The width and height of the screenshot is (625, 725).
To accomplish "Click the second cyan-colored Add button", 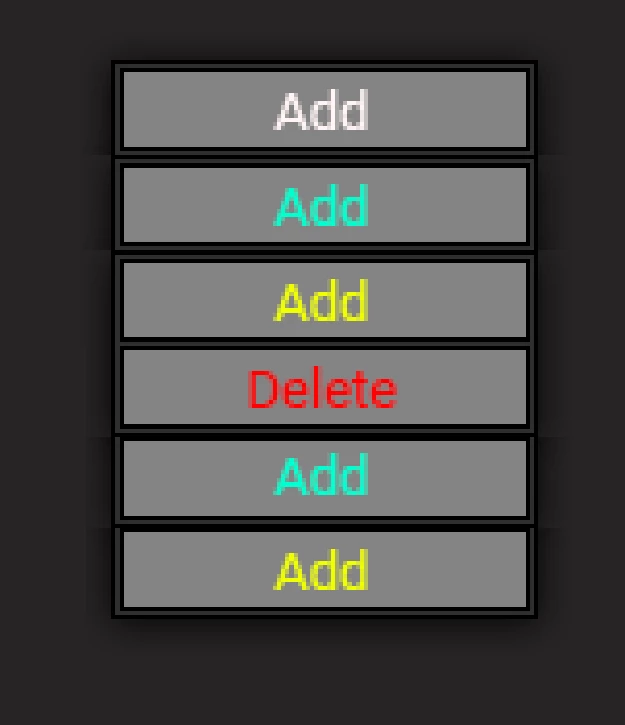I will (325, 478).
